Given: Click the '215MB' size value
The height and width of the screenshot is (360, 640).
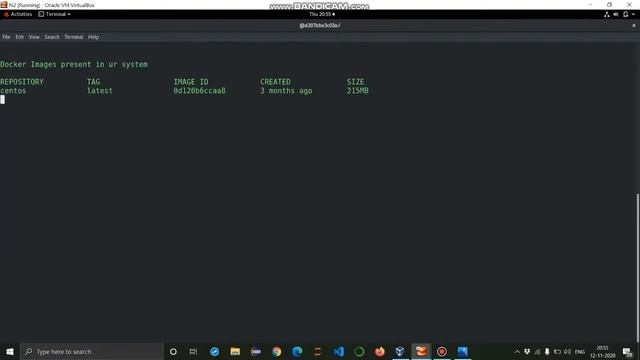Looking at the screenshot, I should (x=358, y=91).
